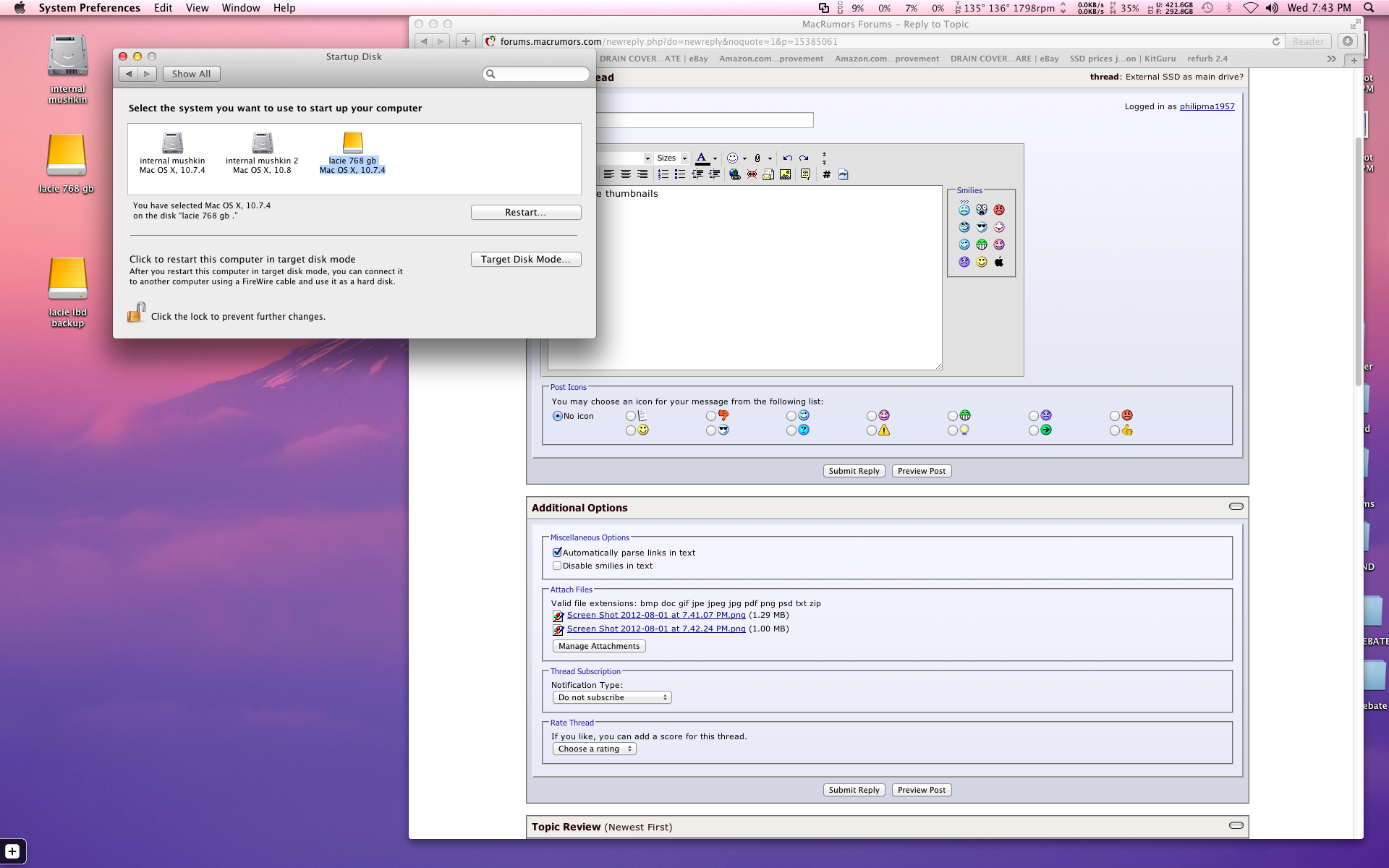Click the Undo icon in editor toolbar
Screen dimensions: 1389x868
click(x=787, y=158)
